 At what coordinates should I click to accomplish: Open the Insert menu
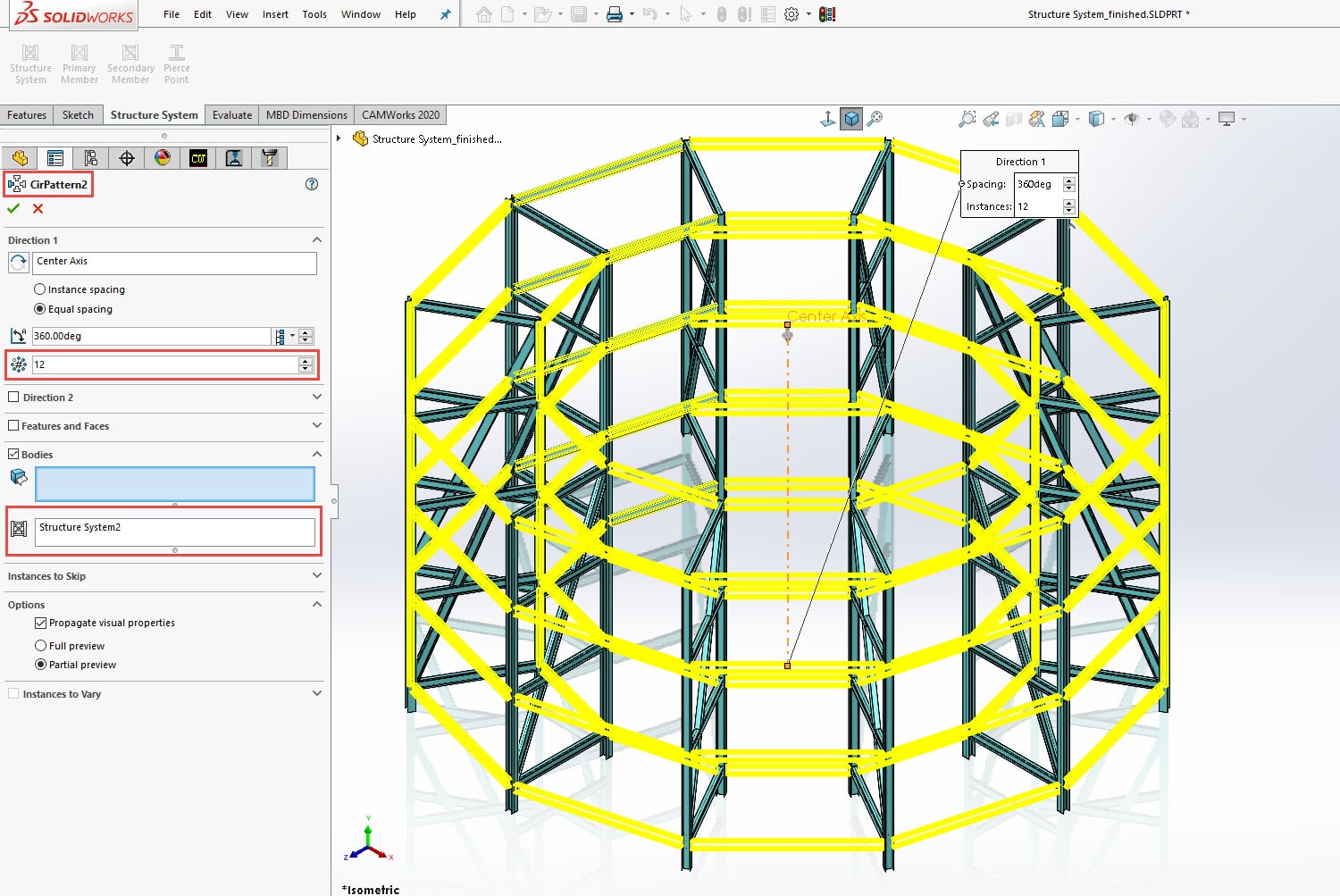(275, 14)
